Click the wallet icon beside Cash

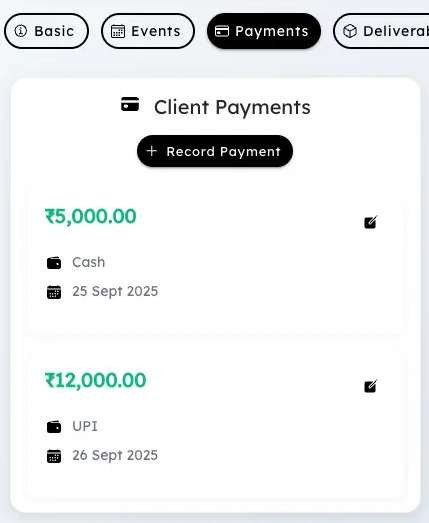[54, 263]
